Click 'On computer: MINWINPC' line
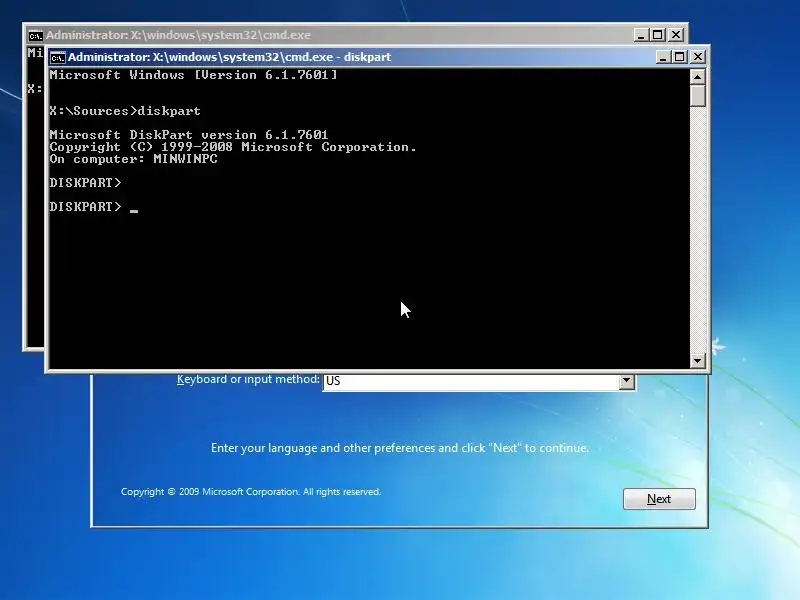 tap(134, 159)
